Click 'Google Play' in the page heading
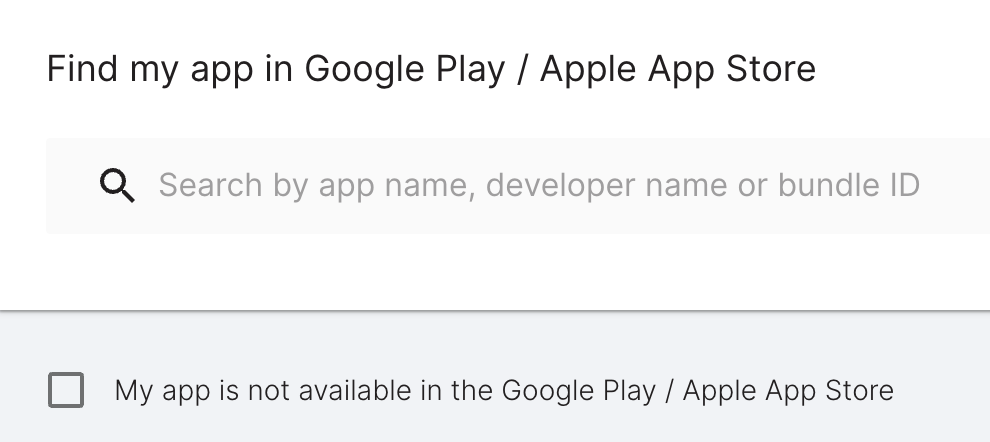990x442 pixels. (x=405, y=69)
